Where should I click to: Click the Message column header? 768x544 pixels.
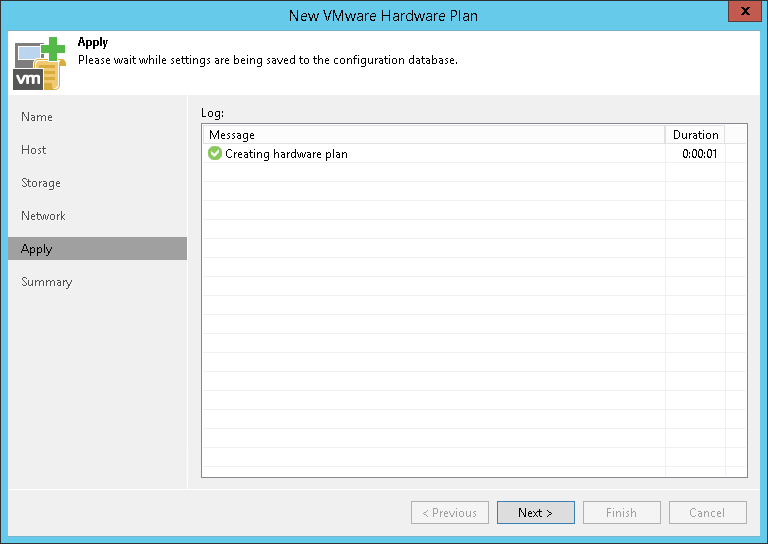[x=434, y=135]
